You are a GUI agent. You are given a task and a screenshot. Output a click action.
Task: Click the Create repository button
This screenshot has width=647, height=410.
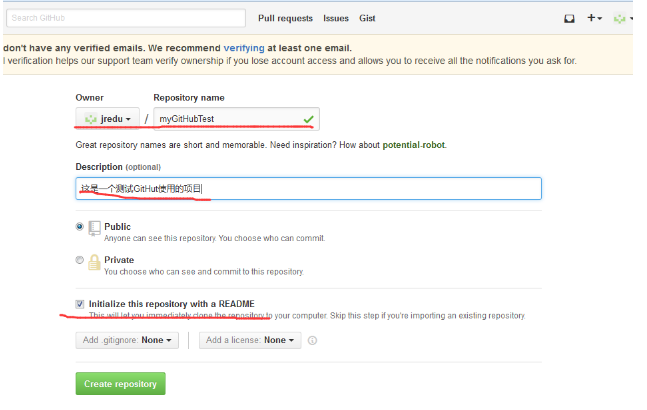(120, 384)
